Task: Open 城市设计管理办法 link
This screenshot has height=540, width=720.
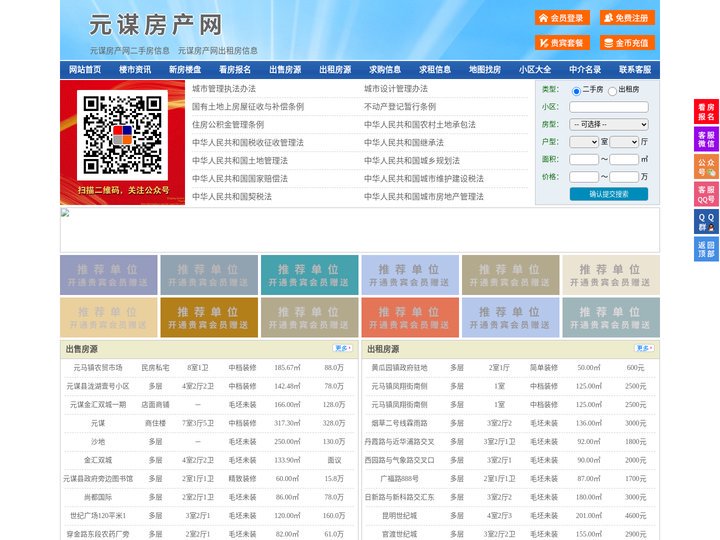Action: coord(396,89)
